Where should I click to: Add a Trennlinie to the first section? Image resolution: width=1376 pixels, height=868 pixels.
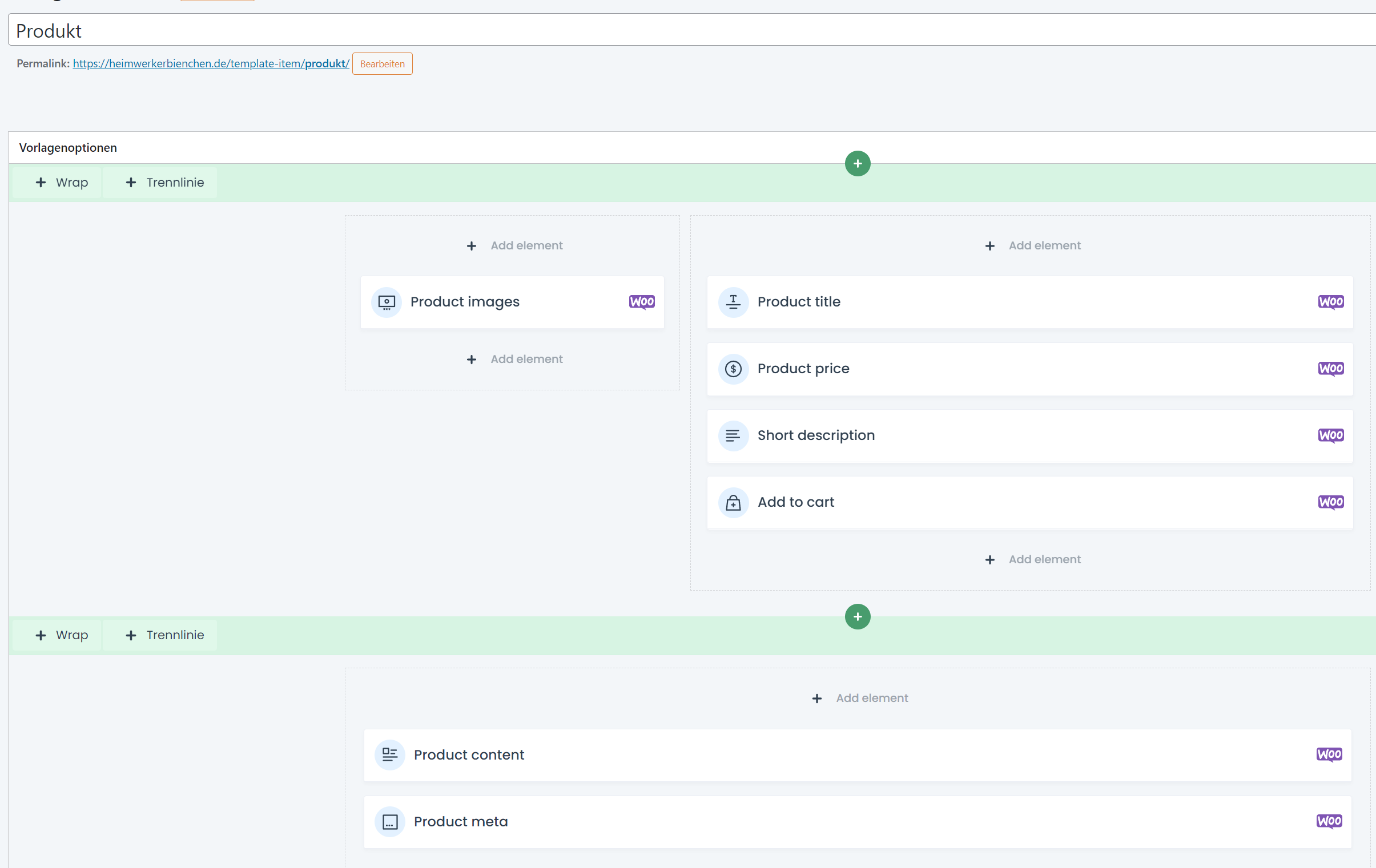click(x=160, y=183)
